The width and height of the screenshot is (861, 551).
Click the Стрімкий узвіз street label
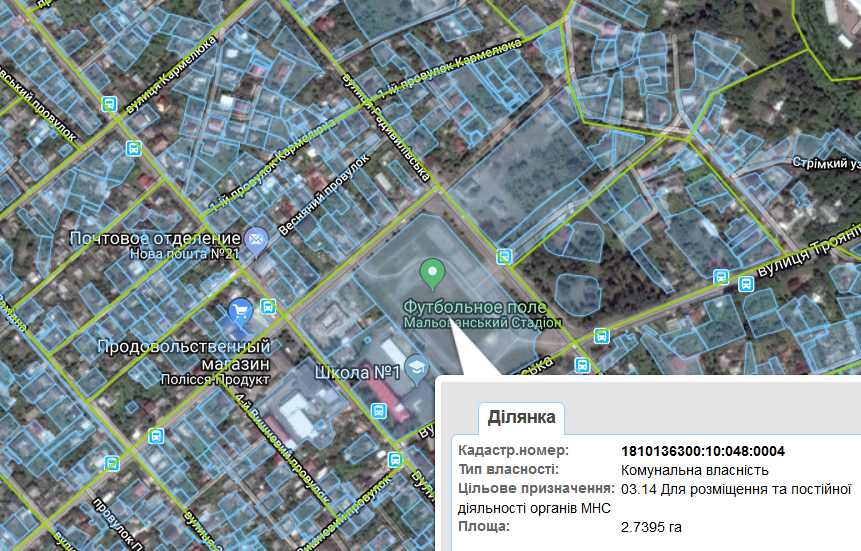point(825,162)
